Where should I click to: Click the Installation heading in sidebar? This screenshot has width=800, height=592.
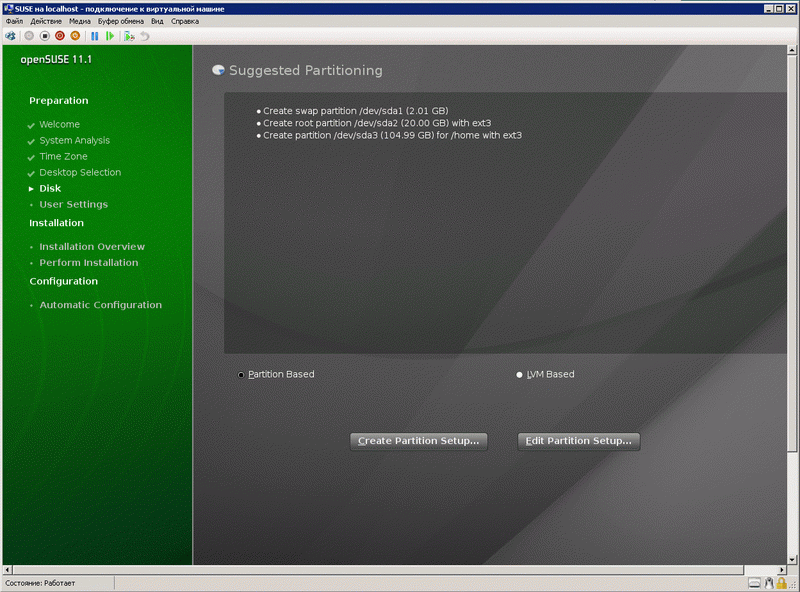pos(56,223)
